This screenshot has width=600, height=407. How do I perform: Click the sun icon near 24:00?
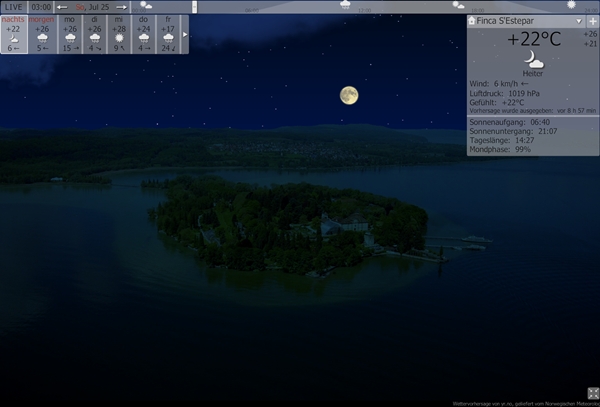click(x=571, y=5)
